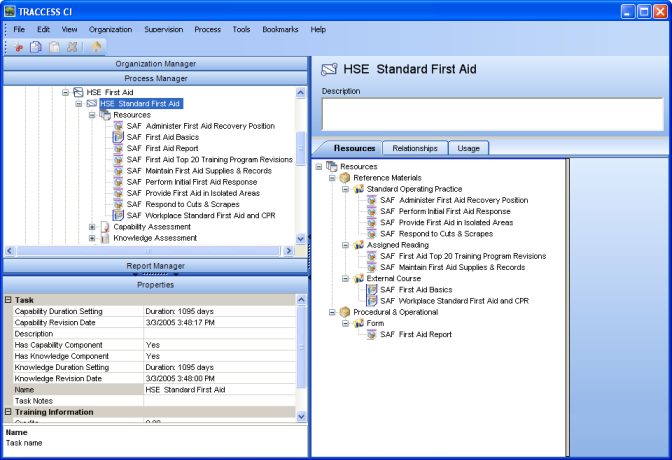672x460 pixels.
Task: Open the Report Manager panel
Action: click(156, 266)
